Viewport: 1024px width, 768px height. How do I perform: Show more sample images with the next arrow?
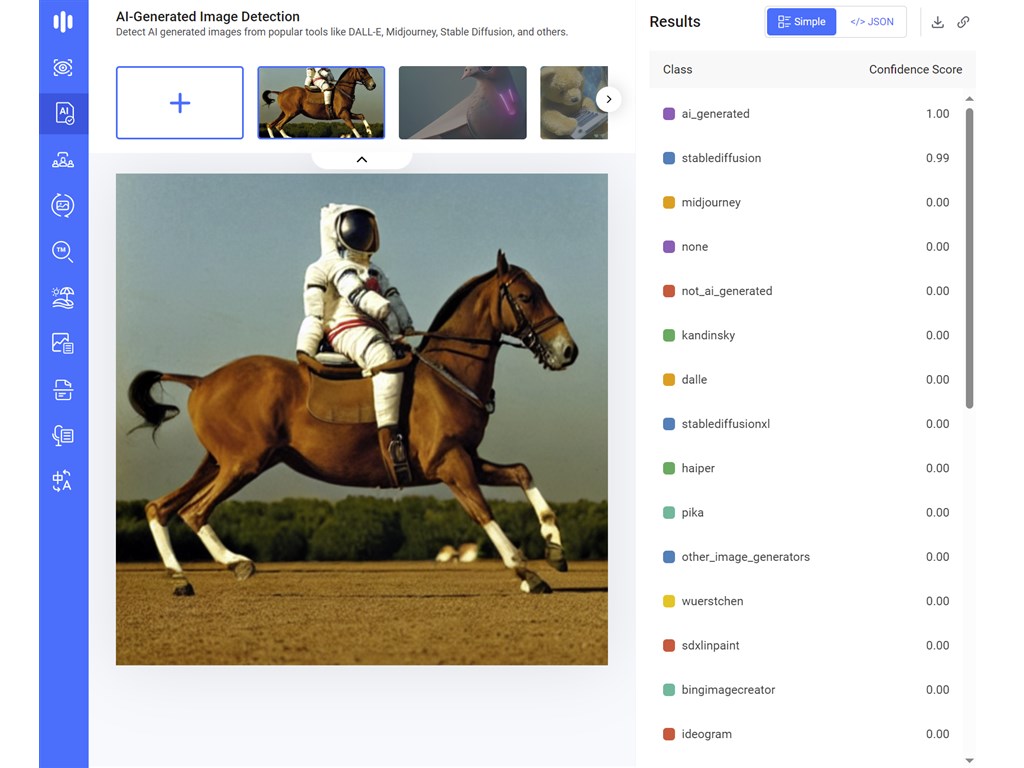pos(608,99)
